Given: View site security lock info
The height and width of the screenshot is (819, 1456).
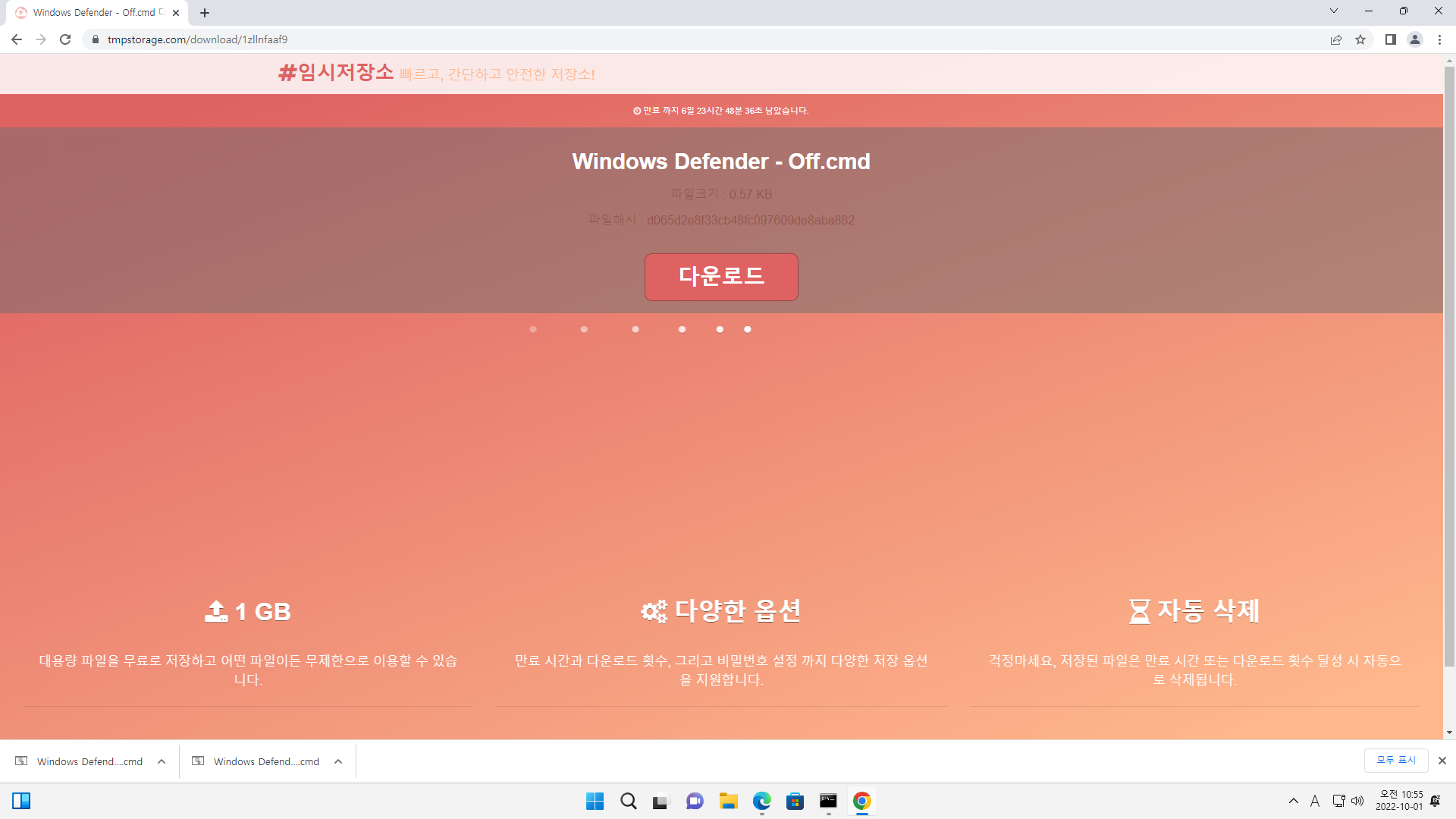Looking at the screenshot, I should point(95,39).
